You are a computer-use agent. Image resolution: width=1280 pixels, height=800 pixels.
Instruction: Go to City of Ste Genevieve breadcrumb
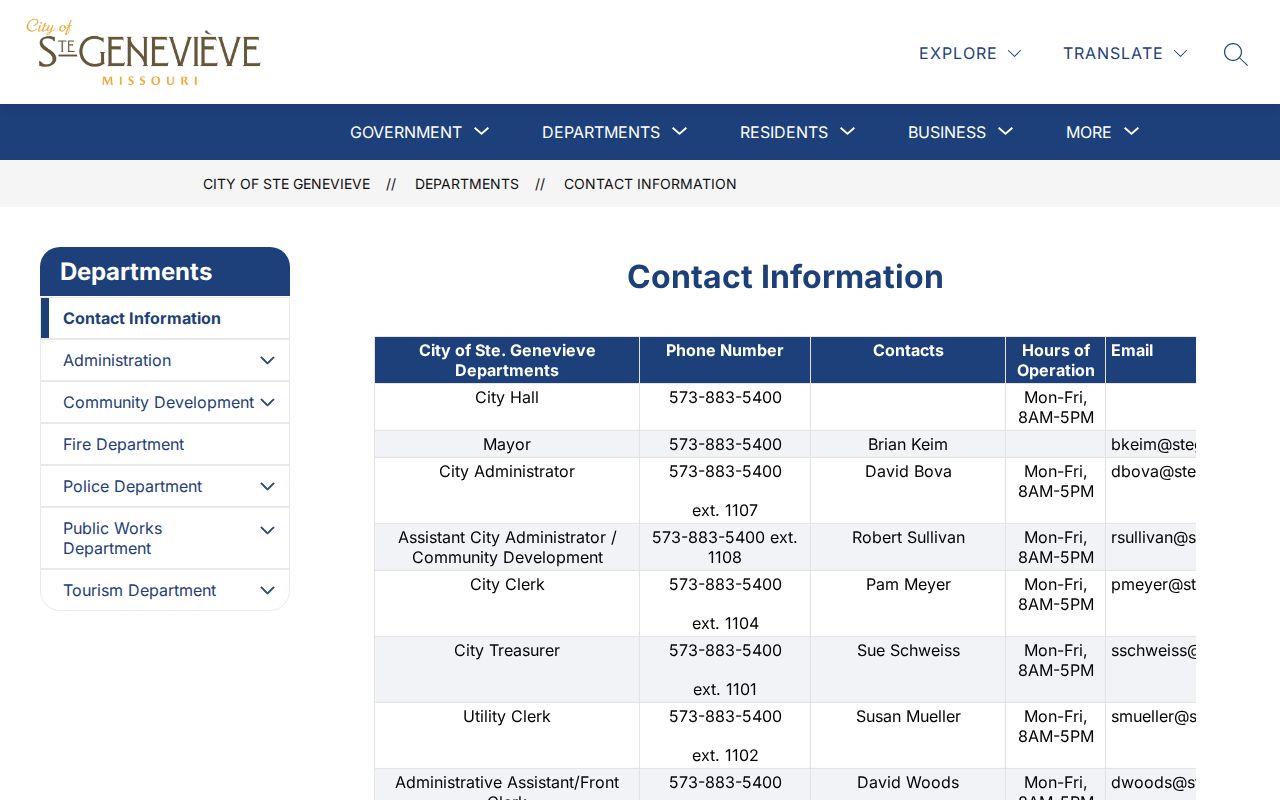[x=286, y=184]
